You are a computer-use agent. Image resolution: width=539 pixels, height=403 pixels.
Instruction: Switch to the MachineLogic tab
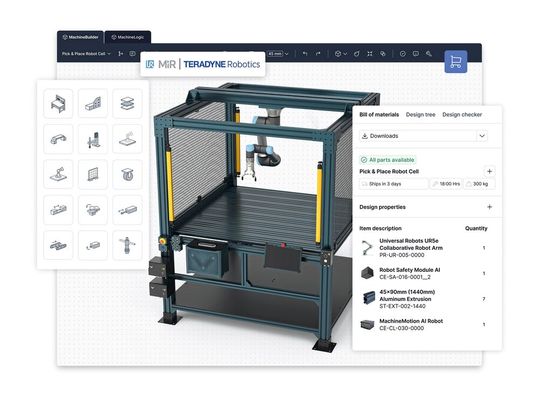(128, 37)
